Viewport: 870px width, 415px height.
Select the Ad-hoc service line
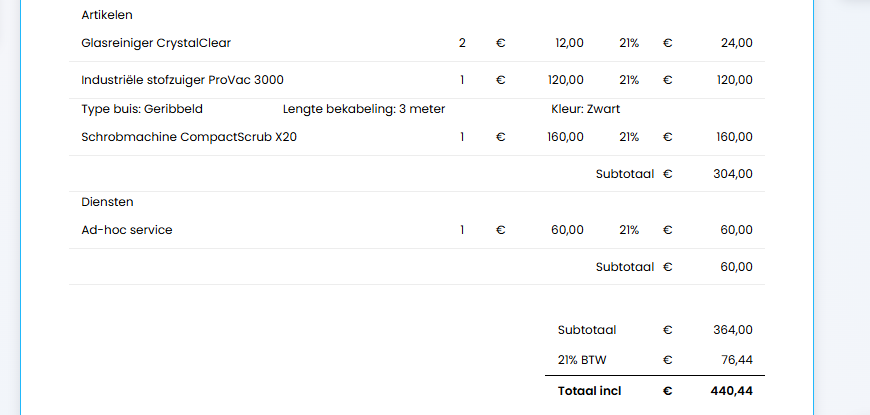[127, 230]
